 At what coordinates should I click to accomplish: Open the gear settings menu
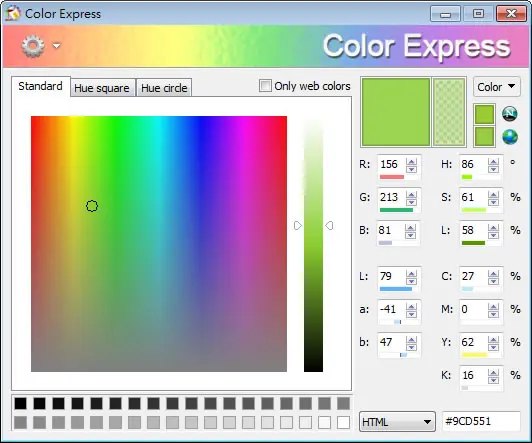(33, 46)
